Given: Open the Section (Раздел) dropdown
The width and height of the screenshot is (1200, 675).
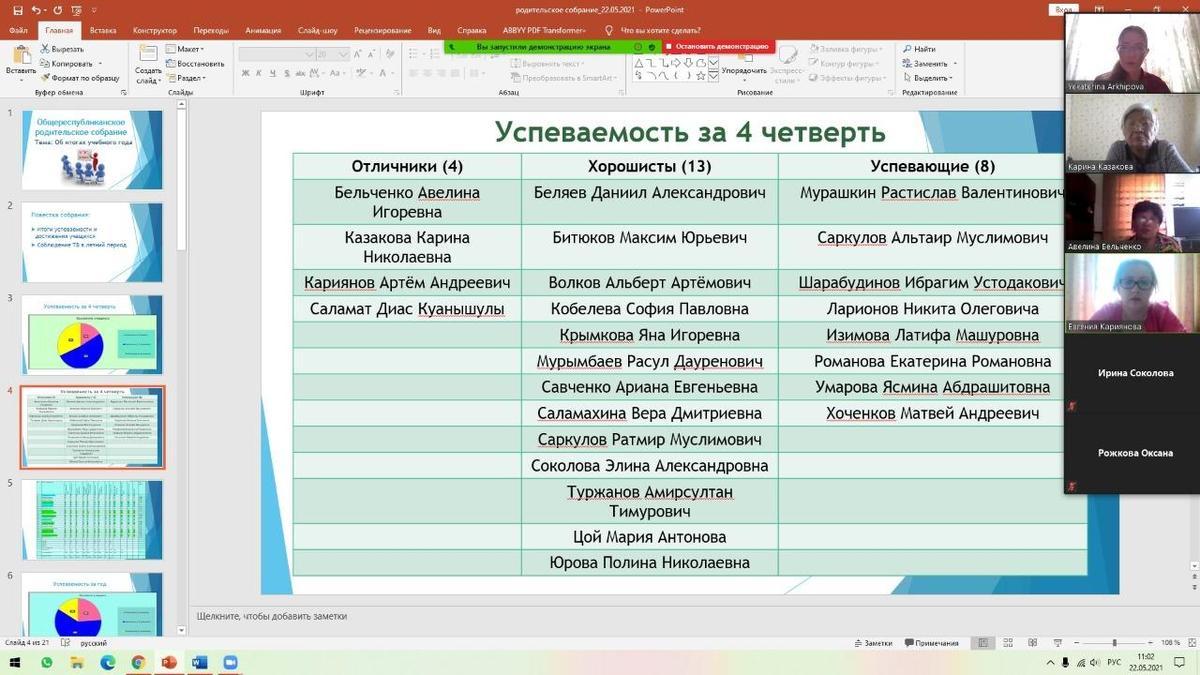Looking at the screenshot, I should [x=190, y=78].
